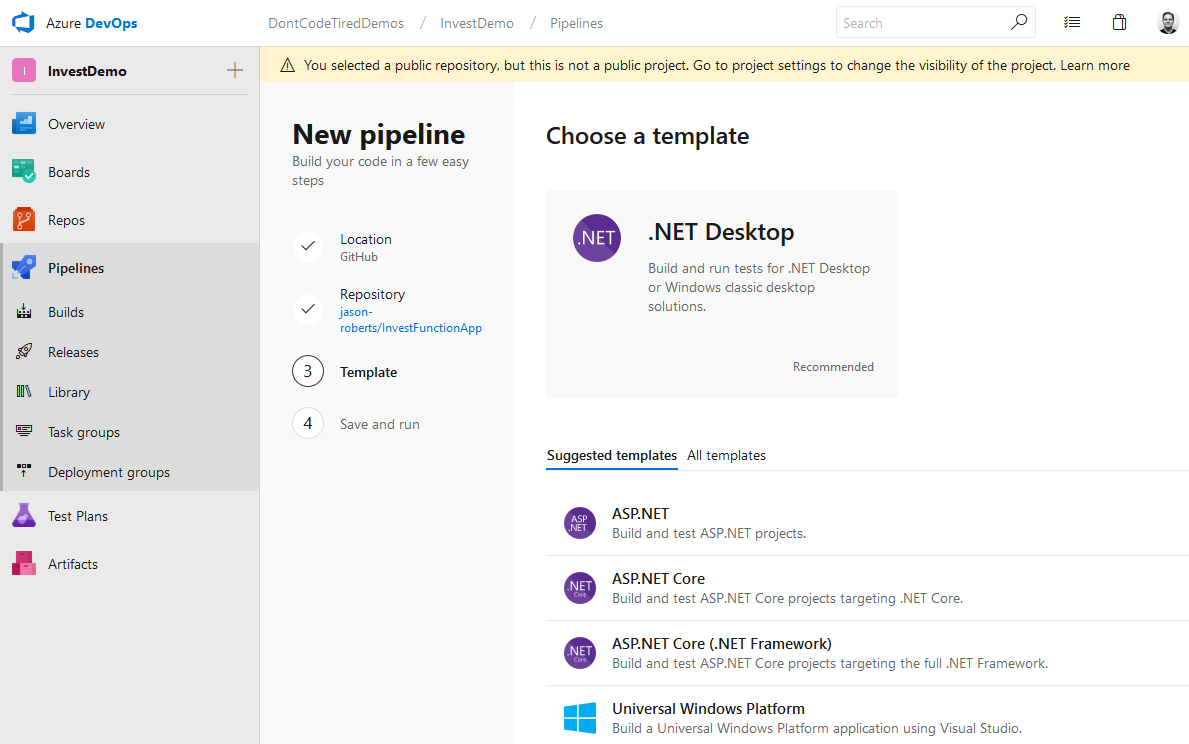Image resolution: width=1189 pixels, height=744 pixels.
Task: Open the DontCodeTiredDemos breadcrumb menu
Action: click(x=335, y=22)
